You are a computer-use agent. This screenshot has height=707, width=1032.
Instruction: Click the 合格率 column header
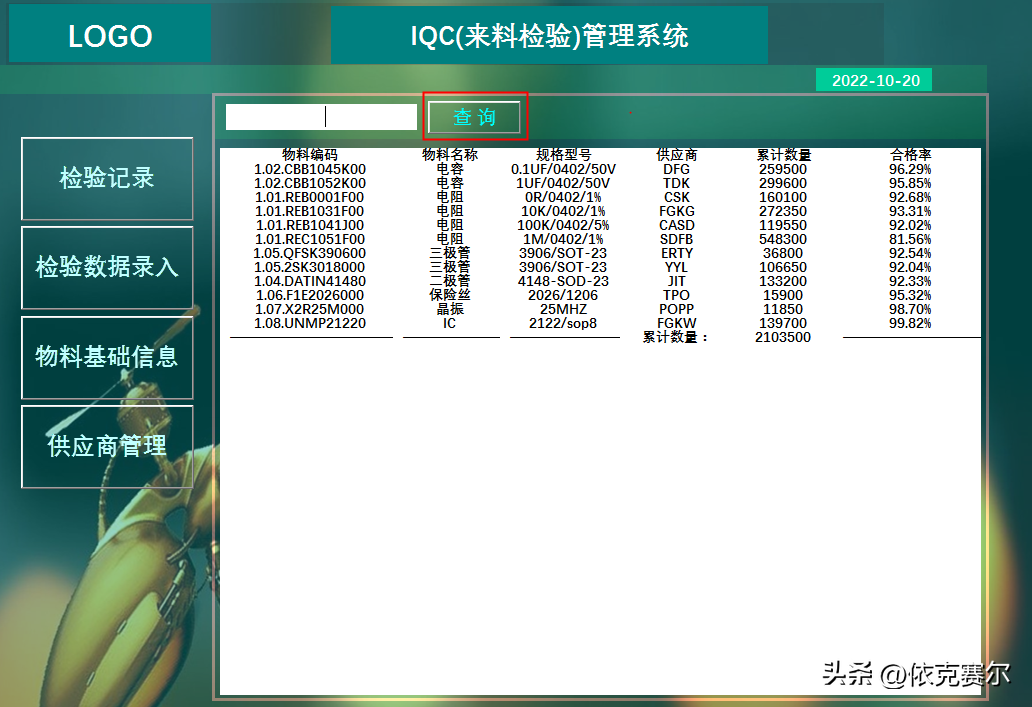(910, 155)
